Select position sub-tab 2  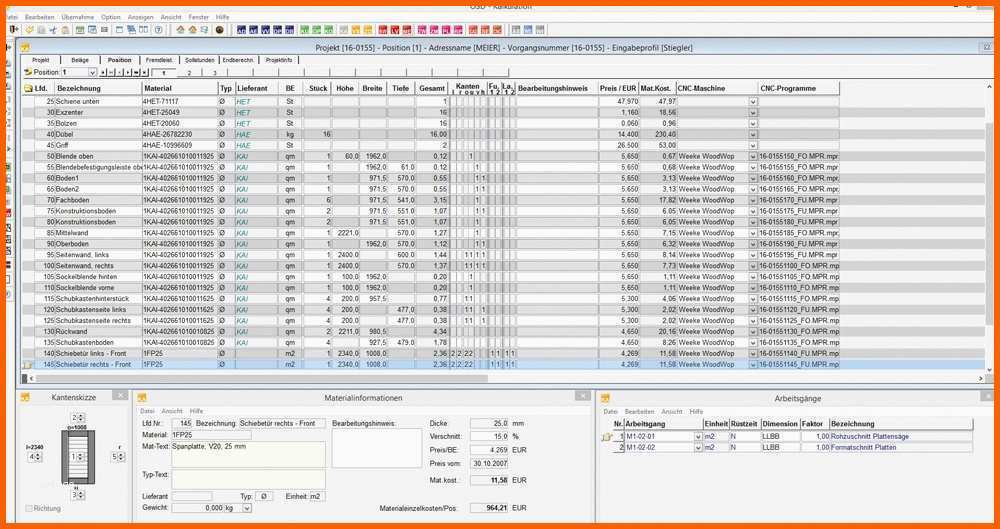tap(189, 73)
